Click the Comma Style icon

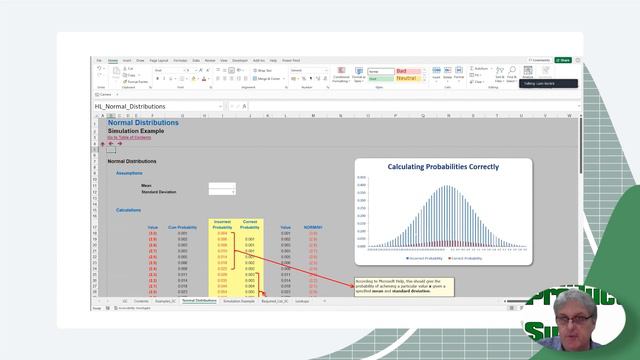pos(311,78)
